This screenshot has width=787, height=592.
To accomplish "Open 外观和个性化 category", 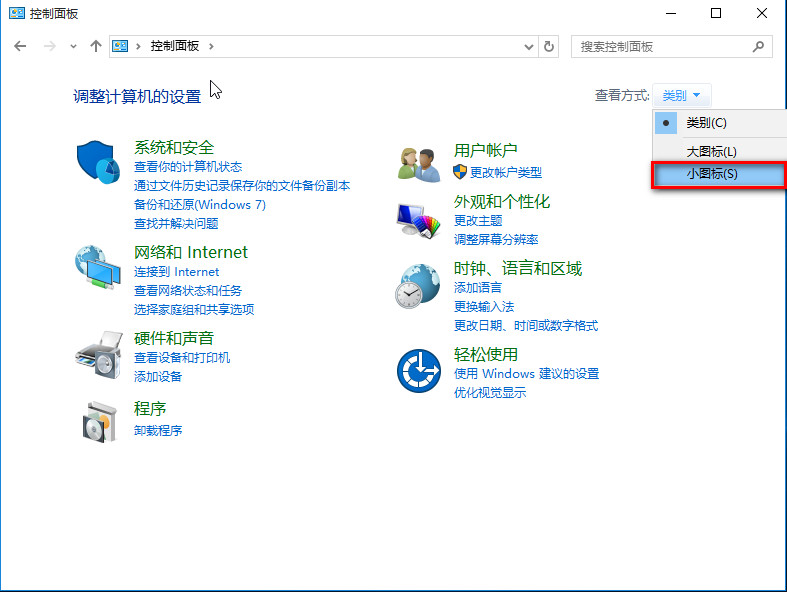I will click(x=502, y=202).
